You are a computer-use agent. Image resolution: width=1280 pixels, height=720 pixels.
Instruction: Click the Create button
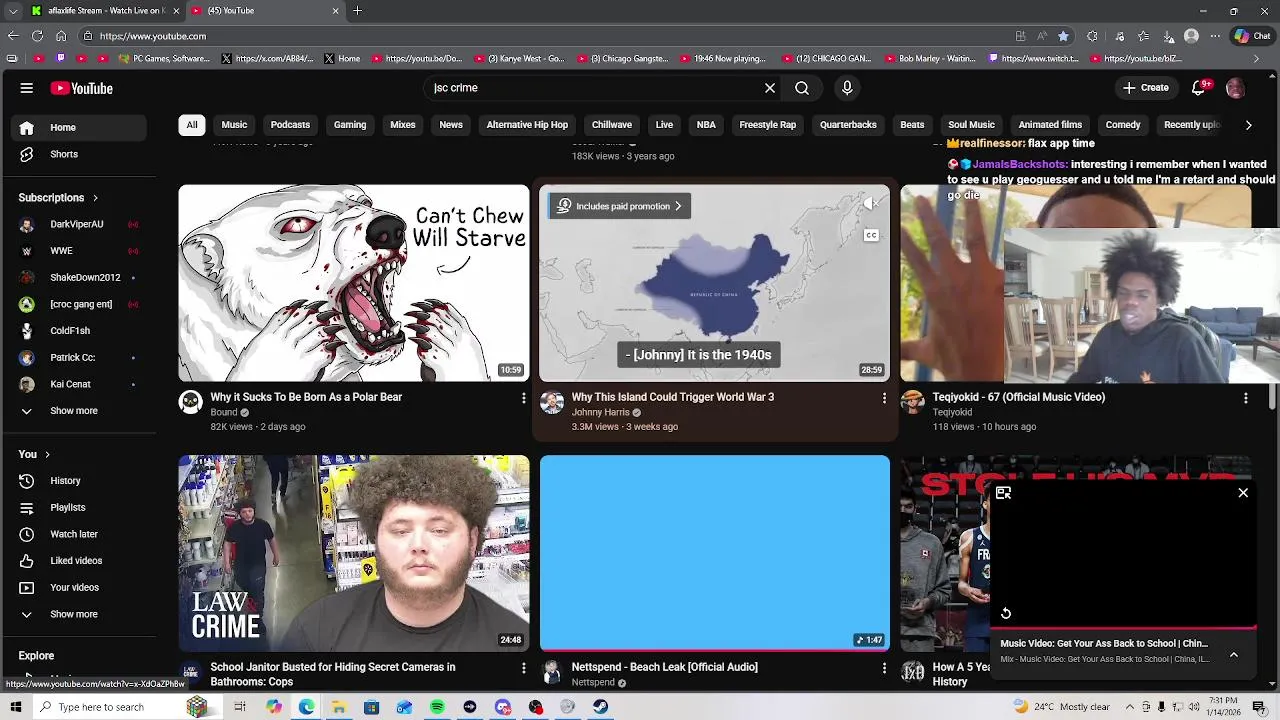click(1146, 88)
